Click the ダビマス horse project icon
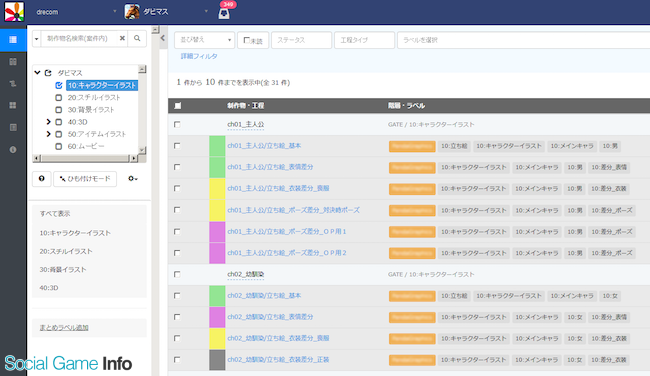The height and width of the screenshot is (376, 650). pyautogui.click(x=132, y=12)
